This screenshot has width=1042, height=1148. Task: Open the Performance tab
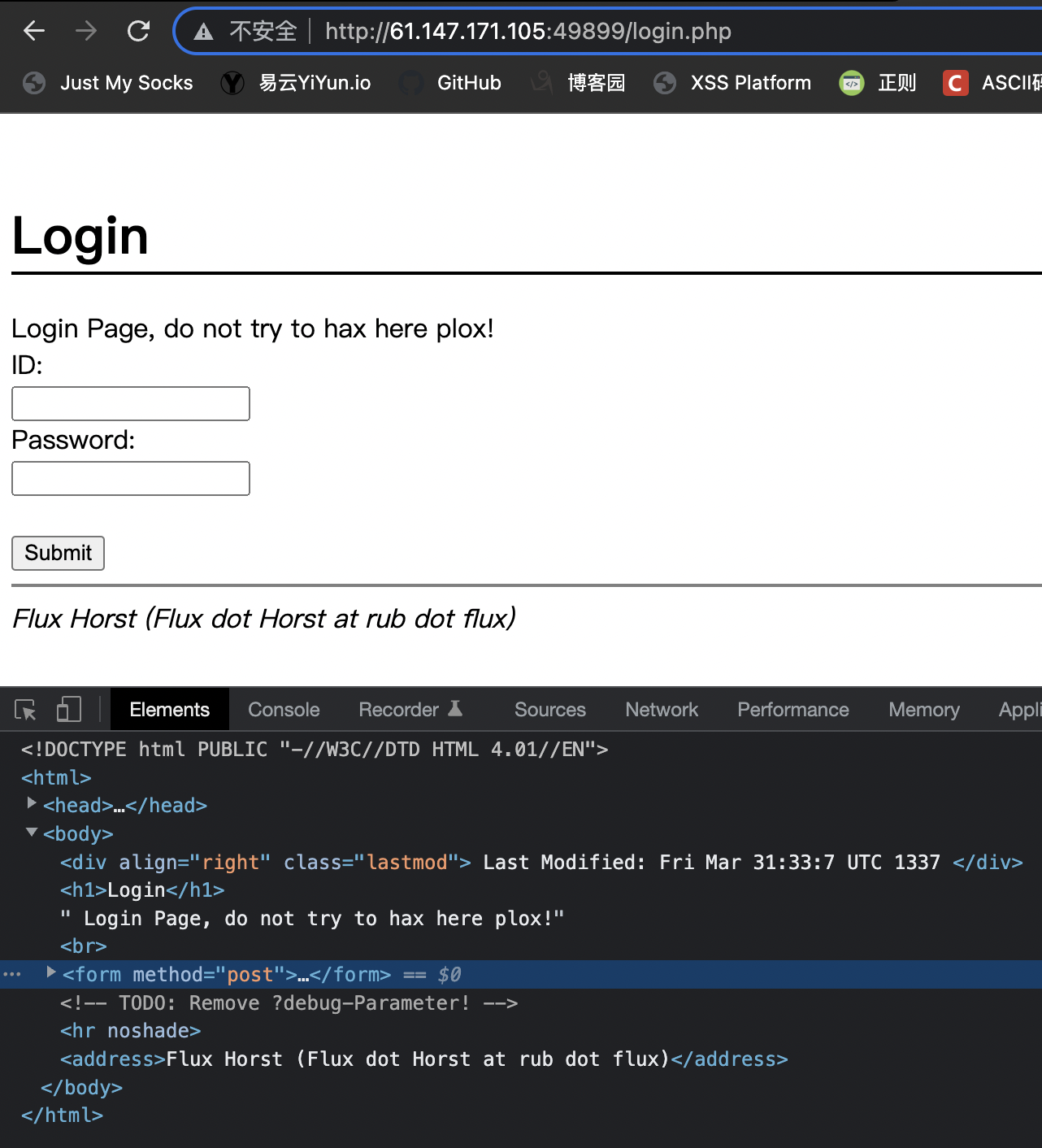click(793, 710)
